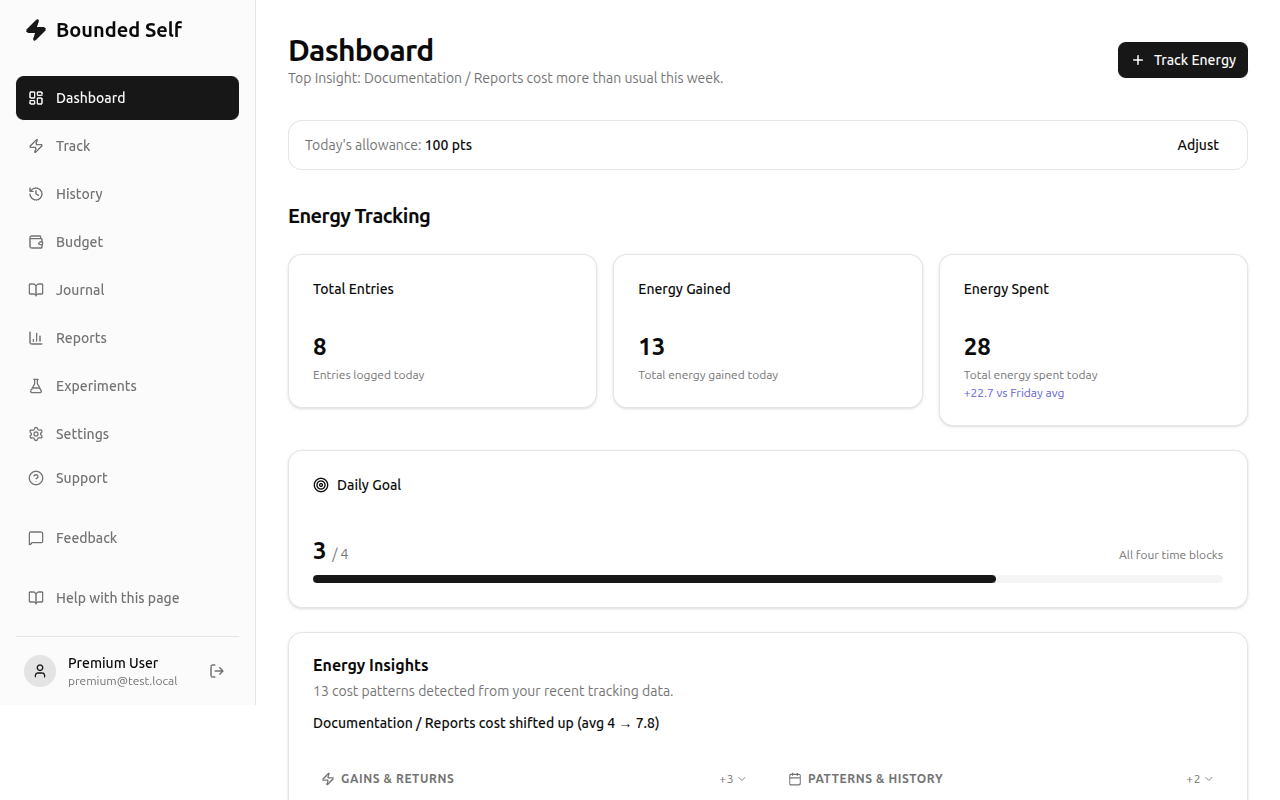Image resolution: width=1280 pixels, height=800 pixels.
Task: Click the History clock icon
Action: [37, 193]
